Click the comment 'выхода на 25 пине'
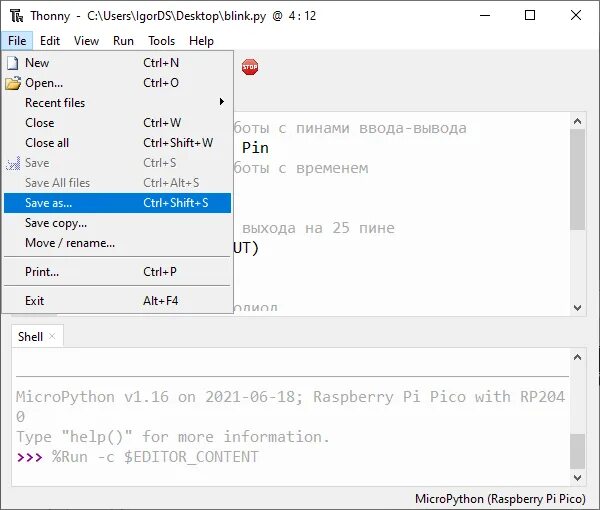This screenshot has height=510, width=600. point(318,228)
